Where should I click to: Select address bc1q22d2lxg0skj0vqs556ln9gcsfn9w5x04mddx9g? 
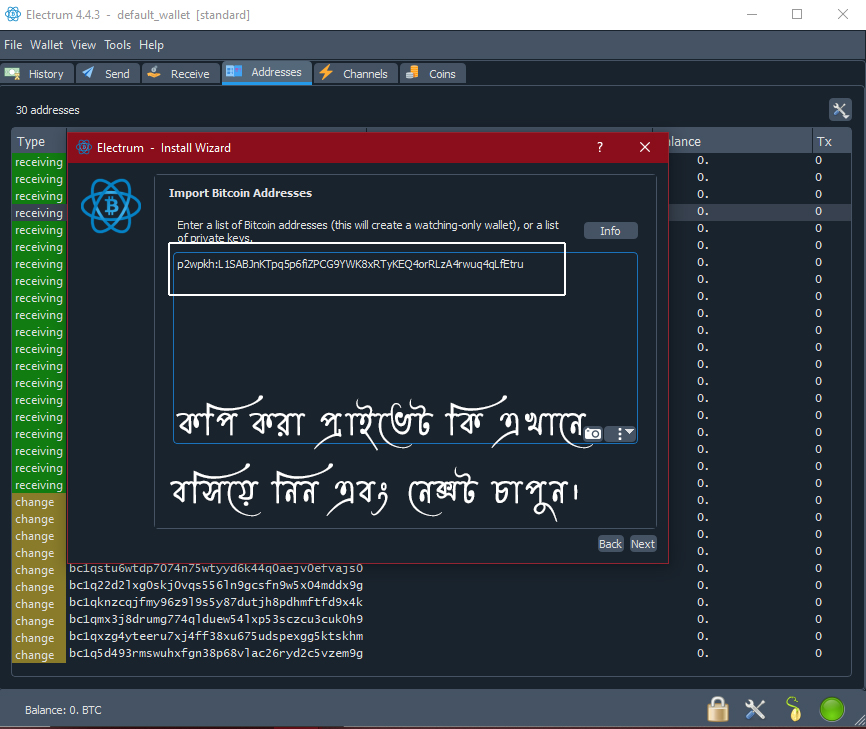pos(216,585)
